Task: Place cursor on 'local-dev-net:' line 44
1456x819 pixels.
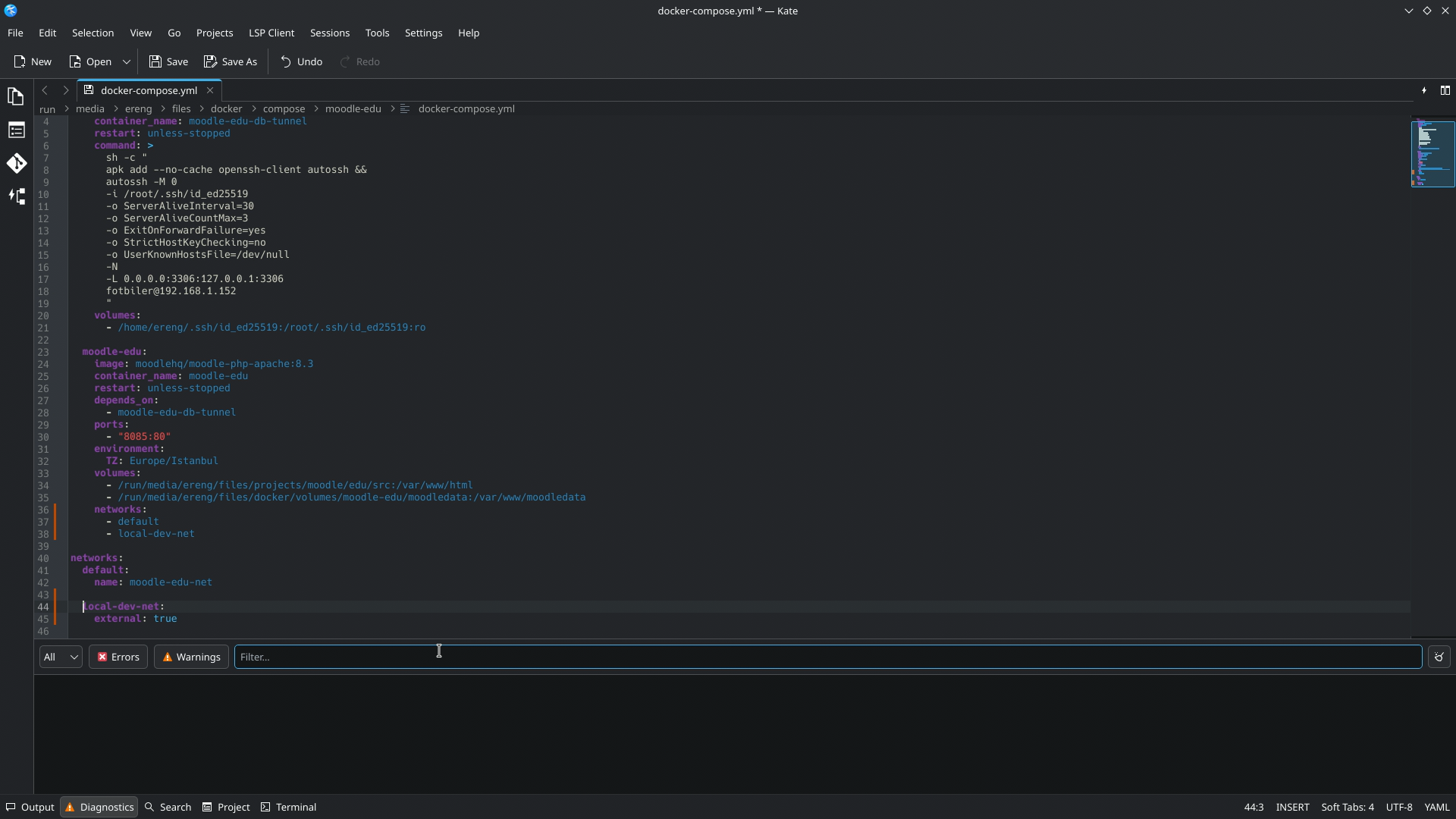Action: tap(124, 607)
